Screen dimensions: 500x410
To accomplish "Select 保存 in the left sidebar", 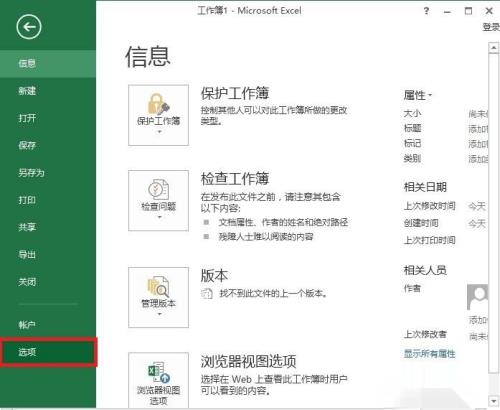I will 48,145.
